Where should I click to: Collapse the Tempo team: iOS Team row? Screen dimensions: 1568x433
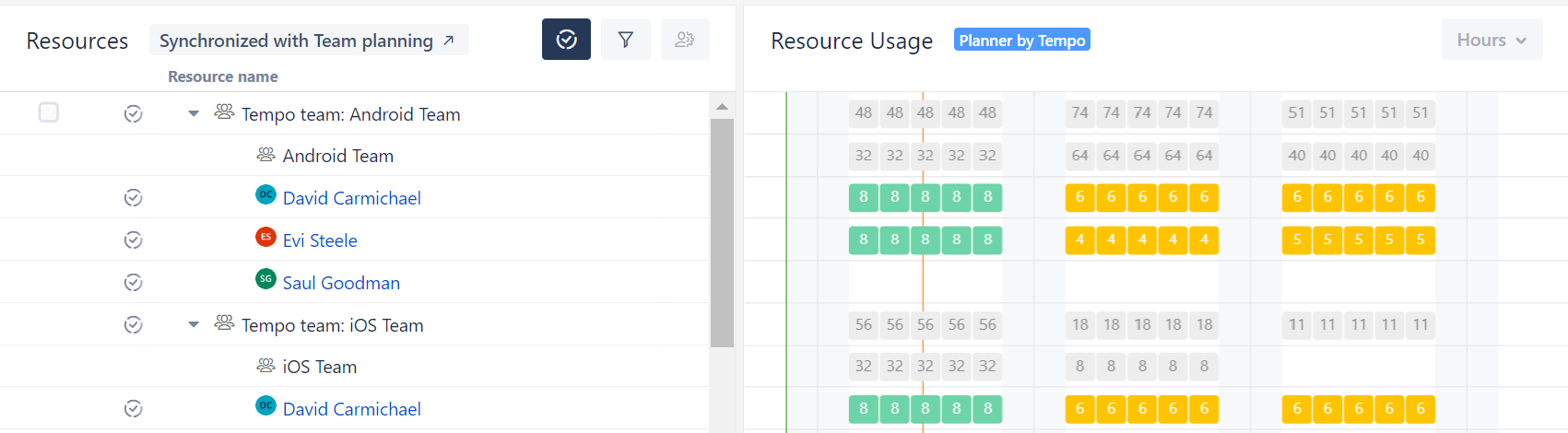(194, 325)
